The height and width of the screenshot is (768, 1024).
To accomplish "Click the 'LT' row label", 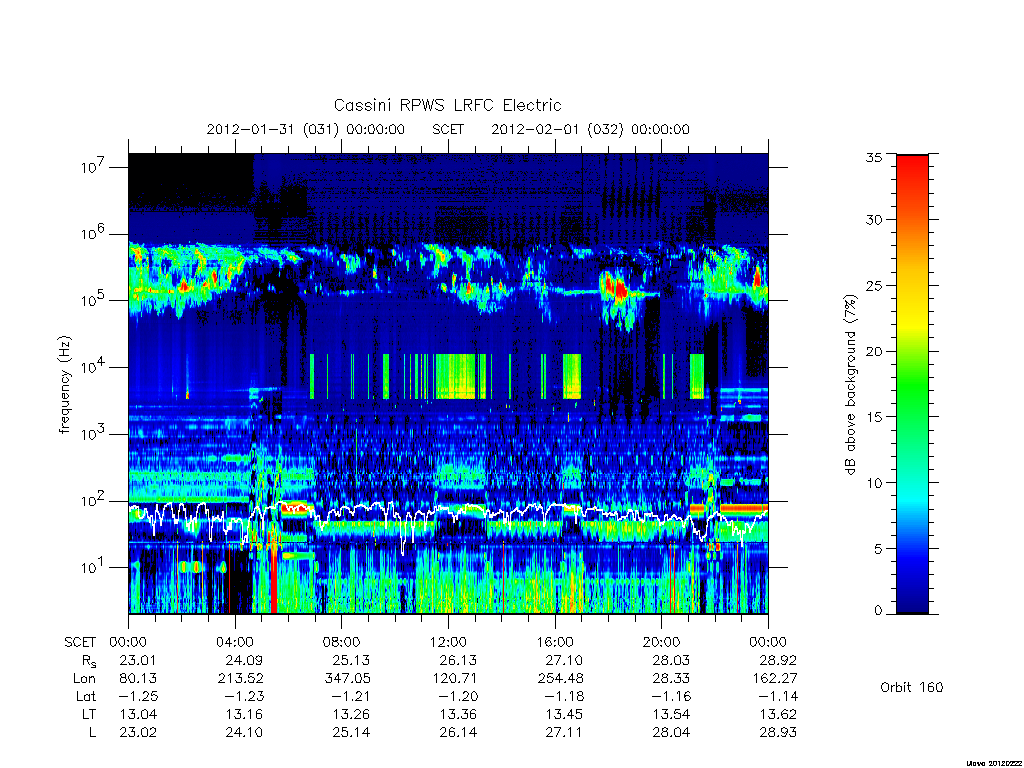I will point(89,714).
